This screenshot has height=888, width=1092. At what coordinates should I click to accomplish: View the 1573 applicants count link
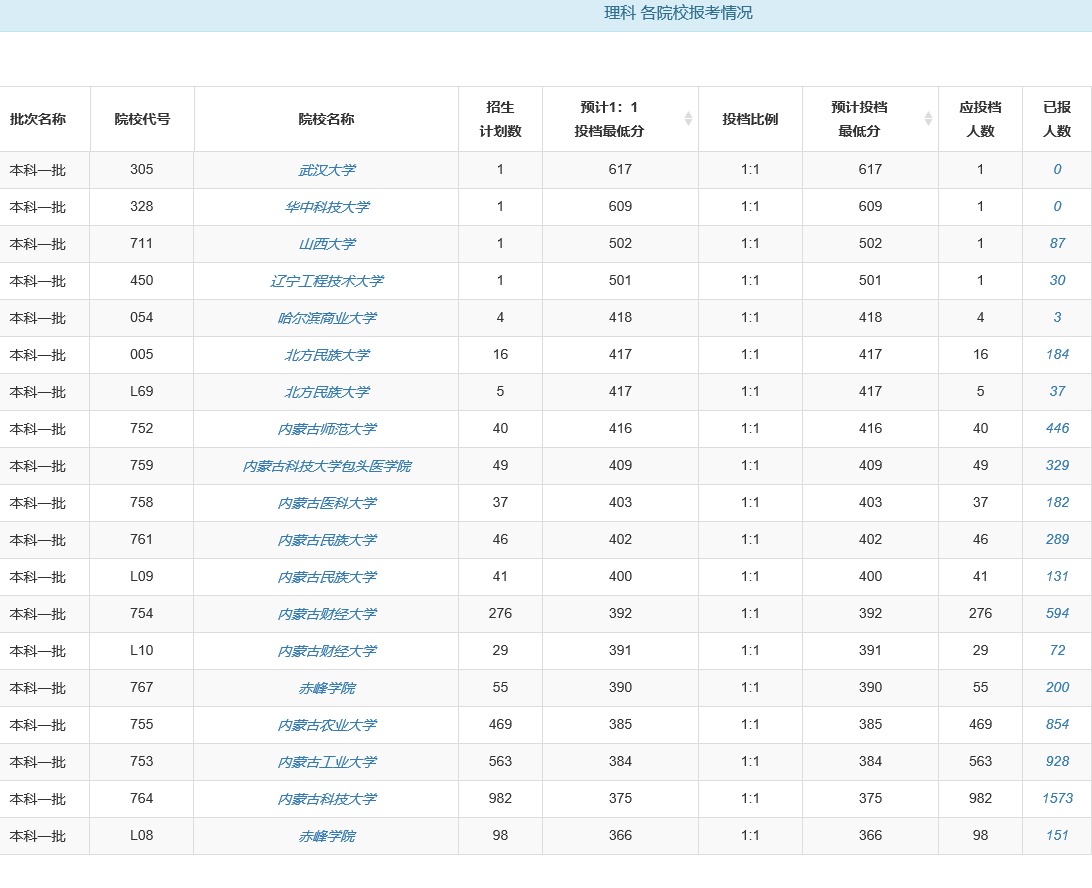[1057, 798]
